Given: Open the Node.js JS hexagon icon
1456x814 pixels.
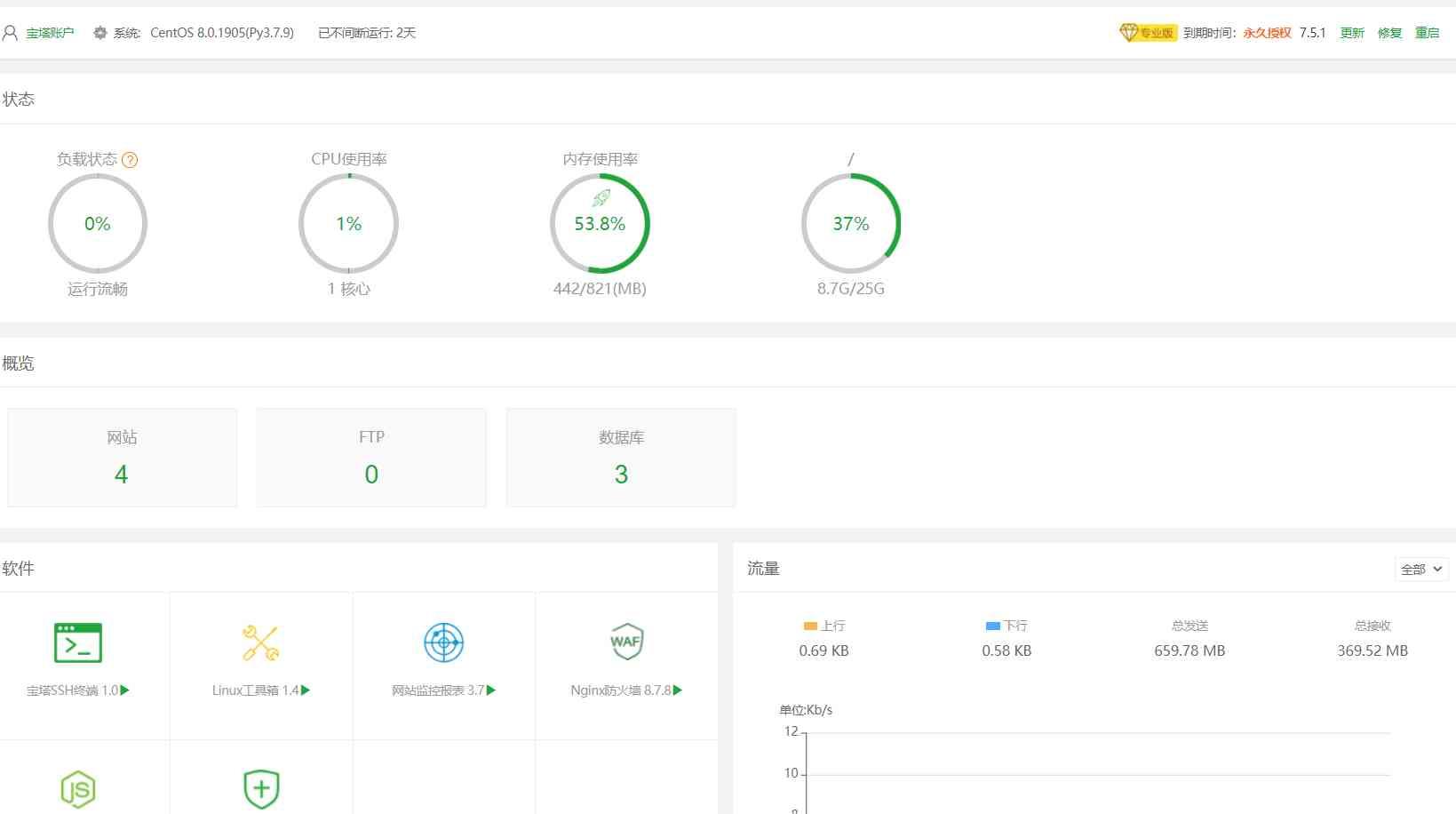Looking at the screenshot, I should tap(78, 789).
